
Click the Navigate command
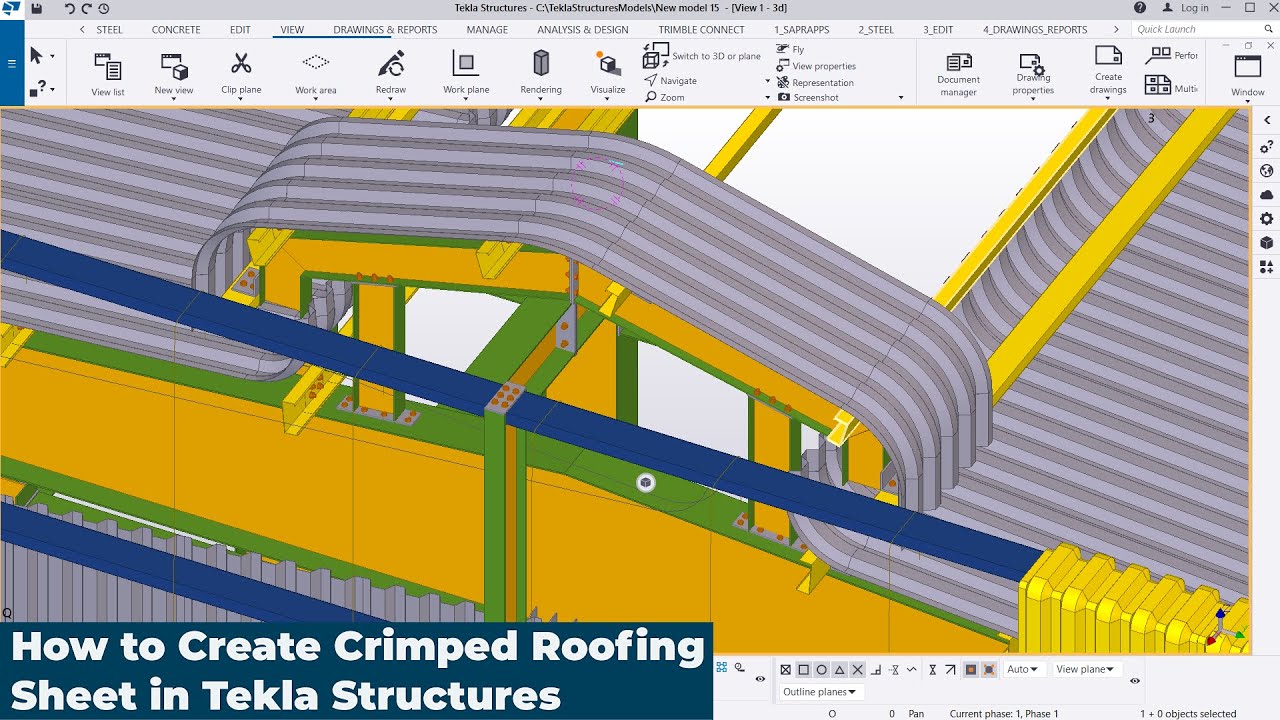[x=671, y=81]
